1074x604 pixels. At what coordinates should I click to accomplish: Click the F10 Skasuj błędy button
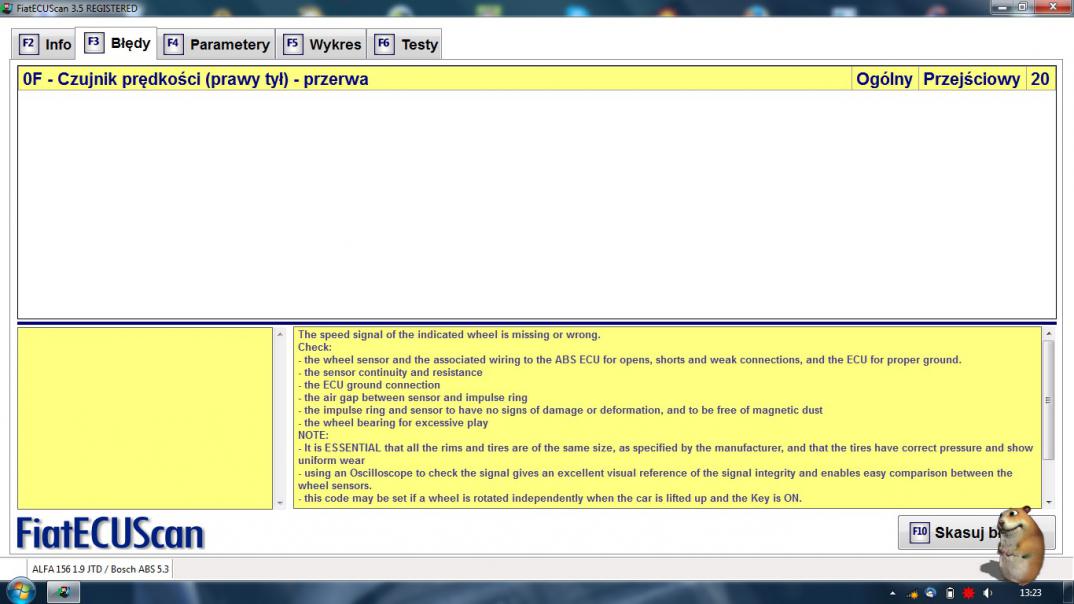pos(976,532)
